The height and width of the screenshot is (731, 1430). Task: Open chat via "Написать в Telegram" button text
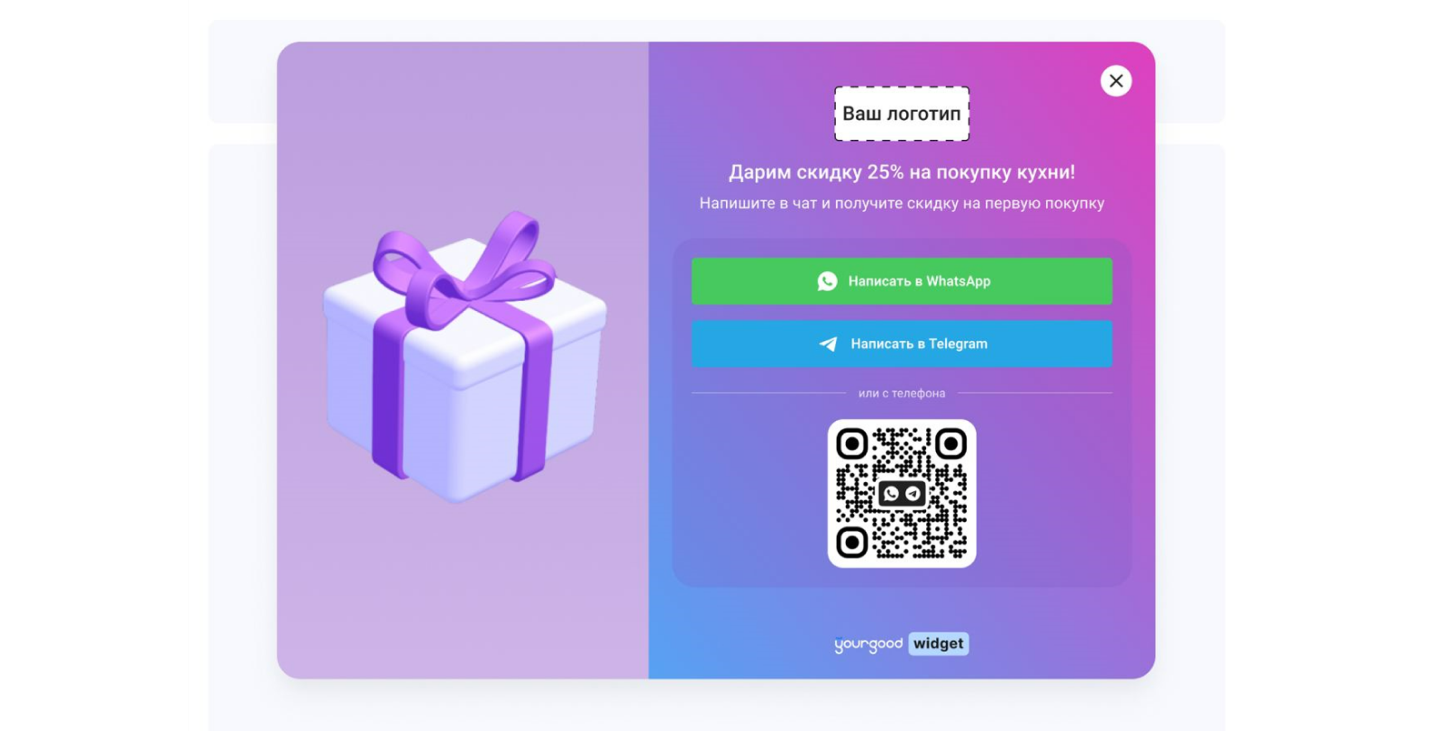tap(919, 344)
